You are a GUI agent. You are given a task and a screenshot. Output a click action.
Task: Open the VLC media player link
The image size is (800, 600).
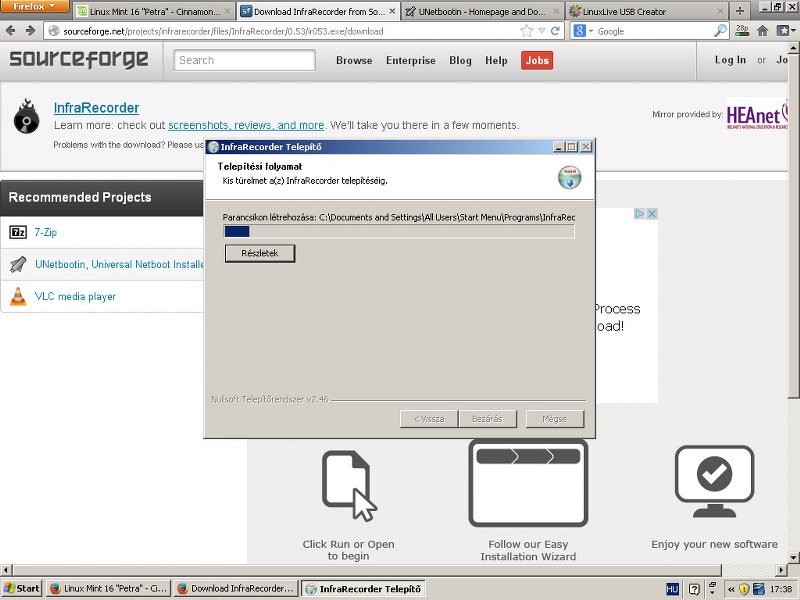point(75,296)
